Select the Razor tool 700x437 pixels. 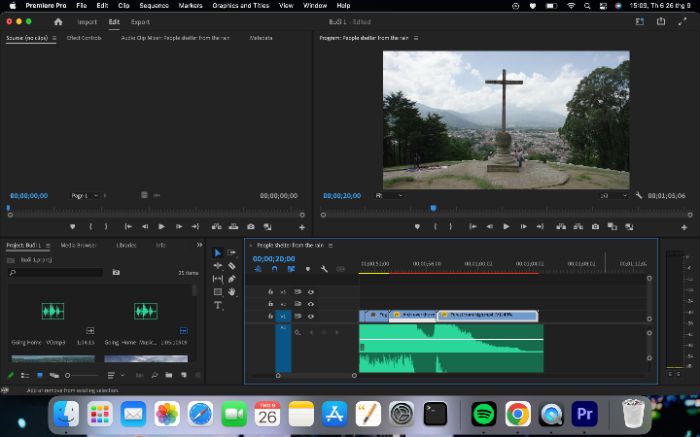tap(232, 266)
